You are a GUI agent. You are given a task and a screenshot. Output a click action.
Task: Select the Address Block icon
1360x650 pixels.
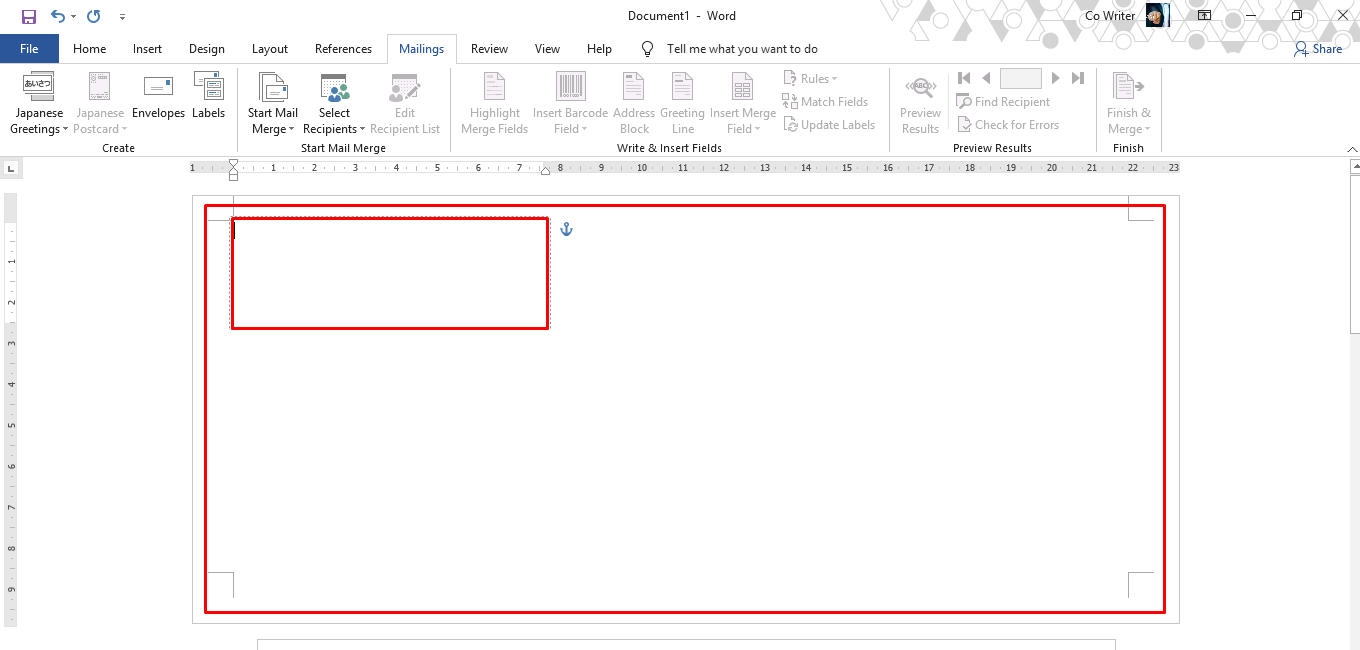pos(633,102)
